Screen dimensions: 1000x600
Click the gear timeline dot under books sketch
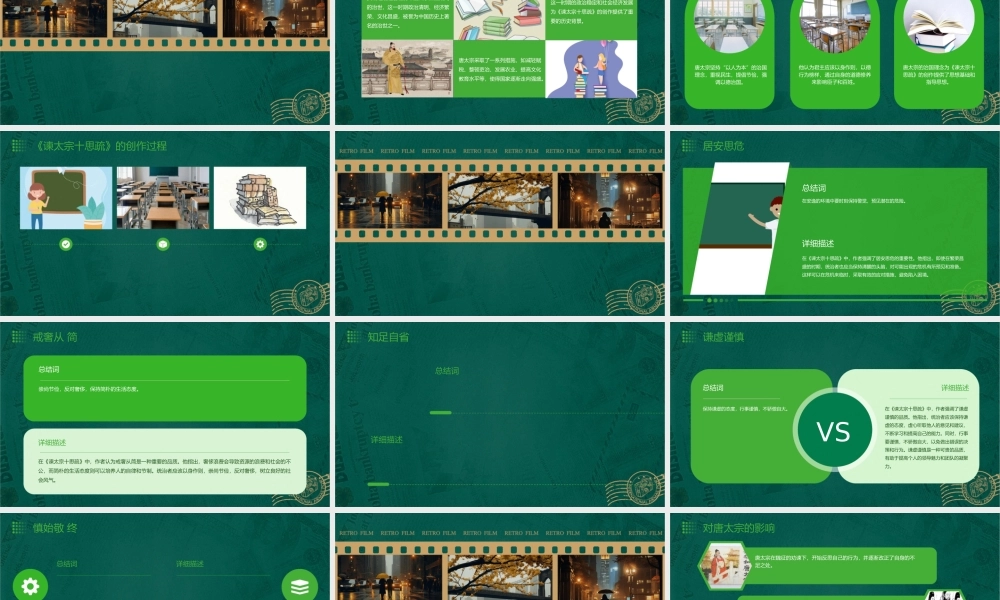(260, 244)
